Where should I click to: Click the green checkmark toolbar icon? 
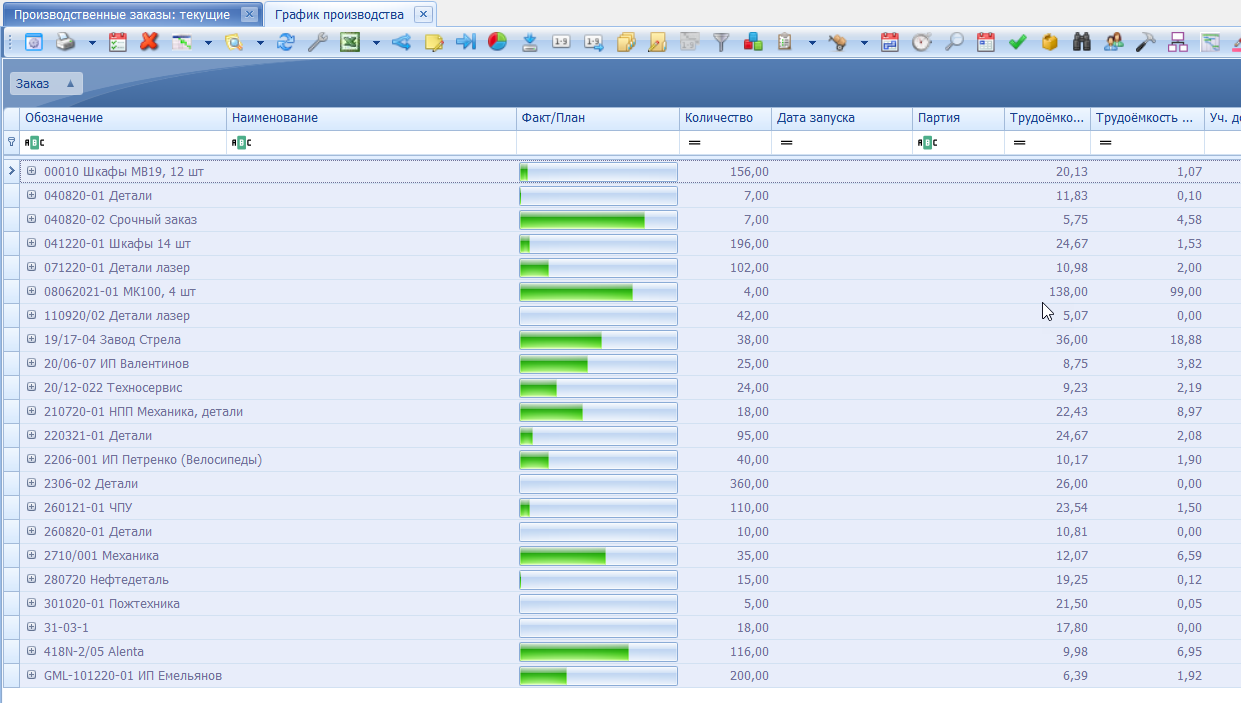pyautogui.click(x=1017, y=42)
